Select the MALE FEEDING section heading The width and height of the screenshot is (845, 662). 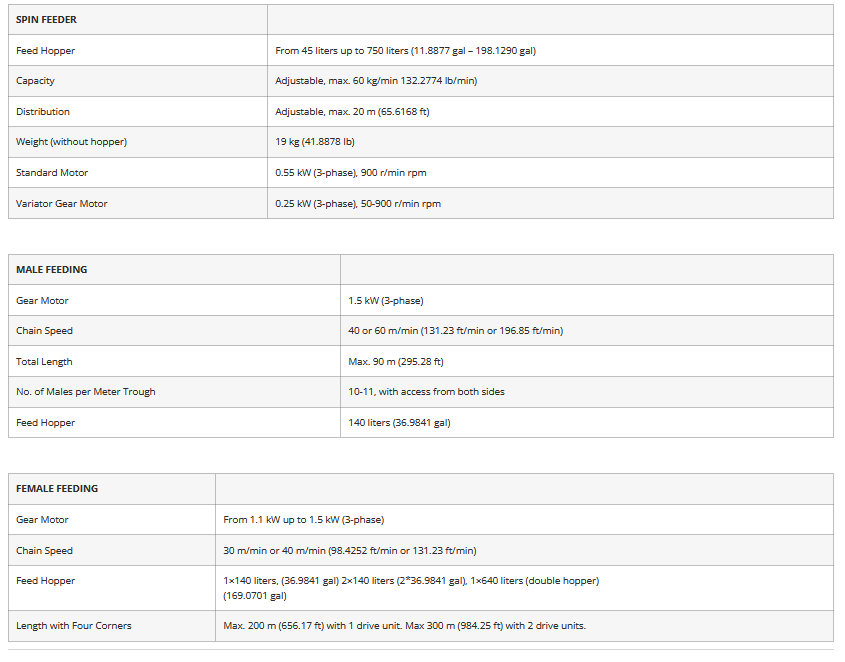pyautogui.click(x=51, y=270)
